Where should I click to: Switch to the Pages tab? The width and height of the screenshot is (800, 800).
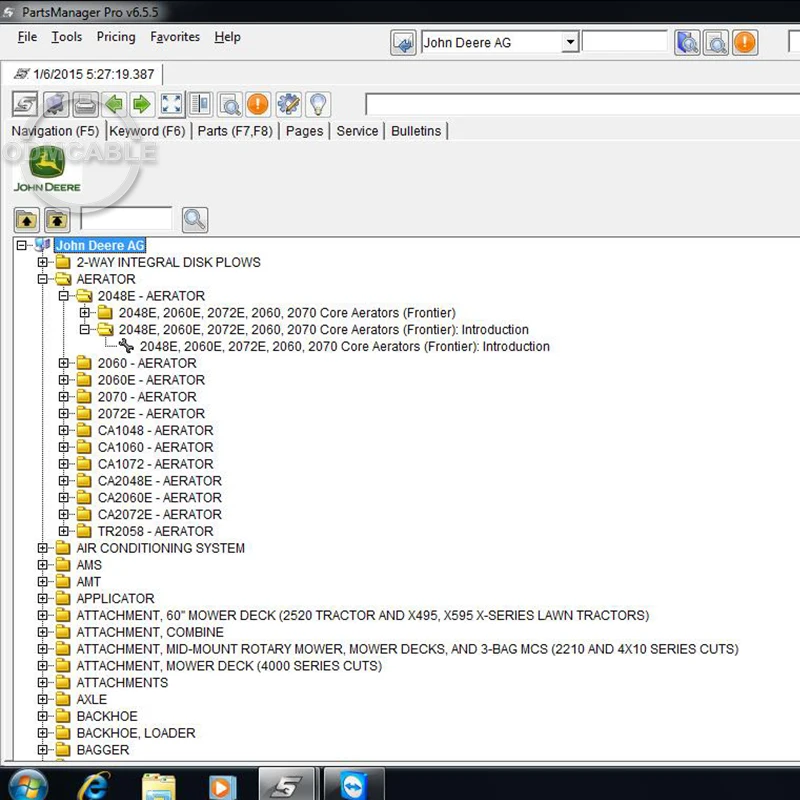[304, 131]
